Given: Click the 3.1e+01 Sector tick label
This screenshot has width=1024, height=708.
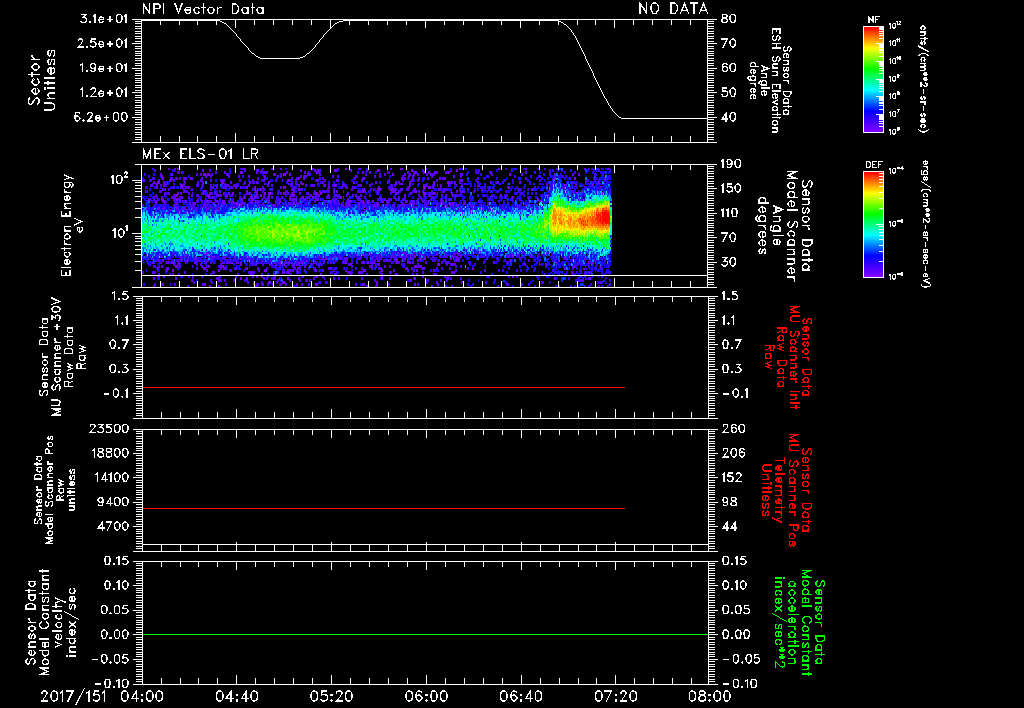Looking at the screenshot, I should coord(104,19).
